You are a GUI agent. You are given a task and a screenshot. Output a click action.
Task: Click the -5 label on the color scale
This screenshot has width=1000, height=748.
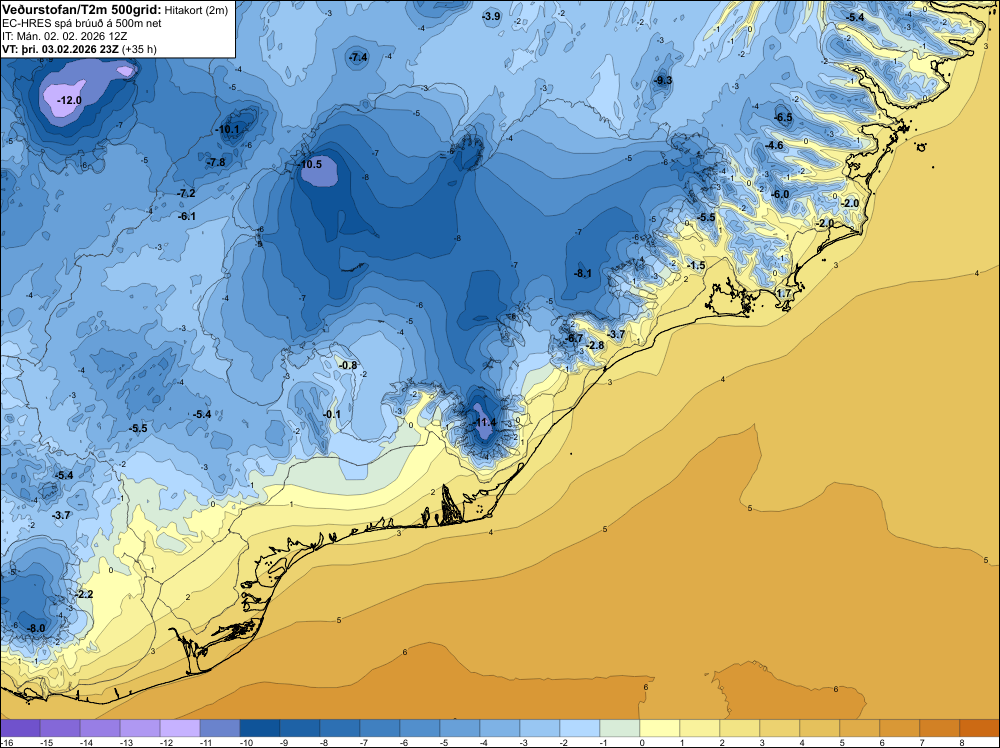tap(446, 742)
